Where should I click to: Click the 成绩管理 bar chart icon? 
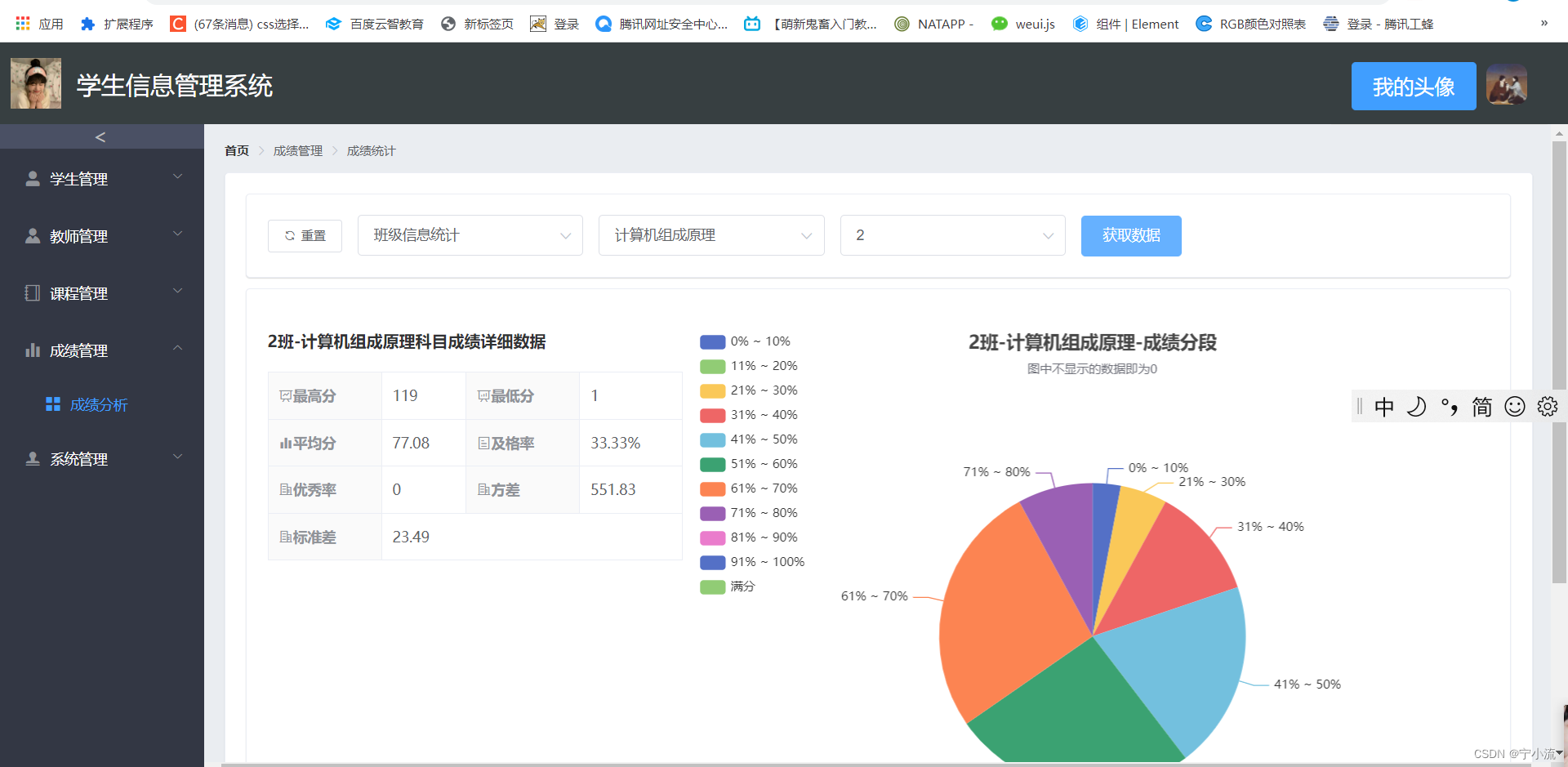coord(33,350)
